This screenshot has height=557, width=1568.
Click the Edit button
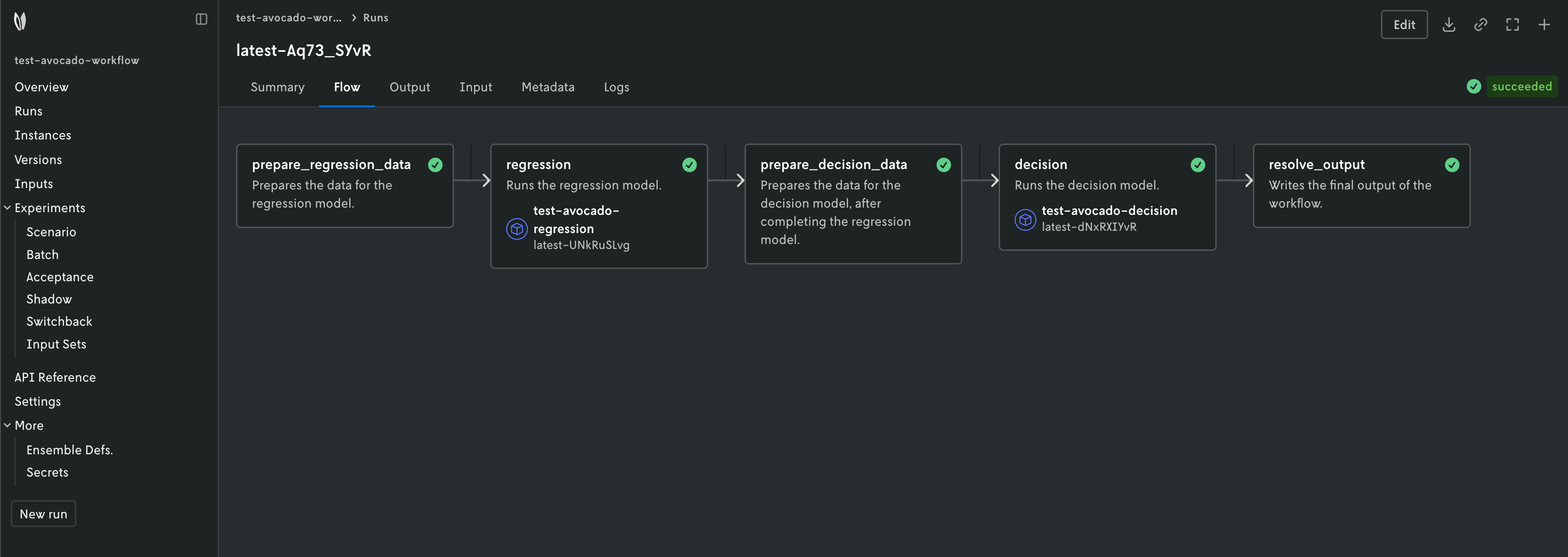1404,25
